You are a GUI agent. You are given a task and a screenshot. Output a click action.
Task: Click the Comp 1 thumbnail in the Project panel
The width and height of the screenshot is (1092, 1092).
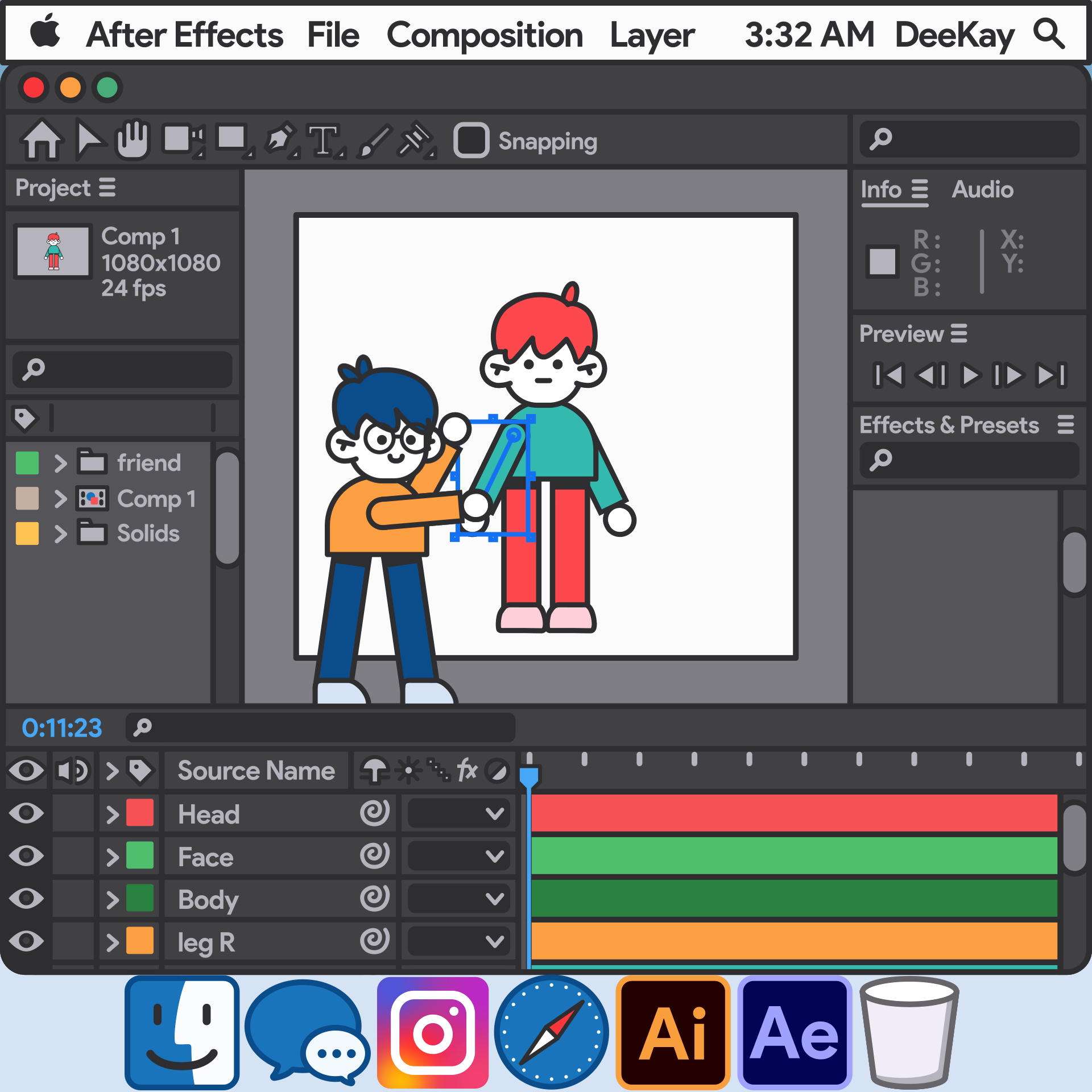[53, 250]
